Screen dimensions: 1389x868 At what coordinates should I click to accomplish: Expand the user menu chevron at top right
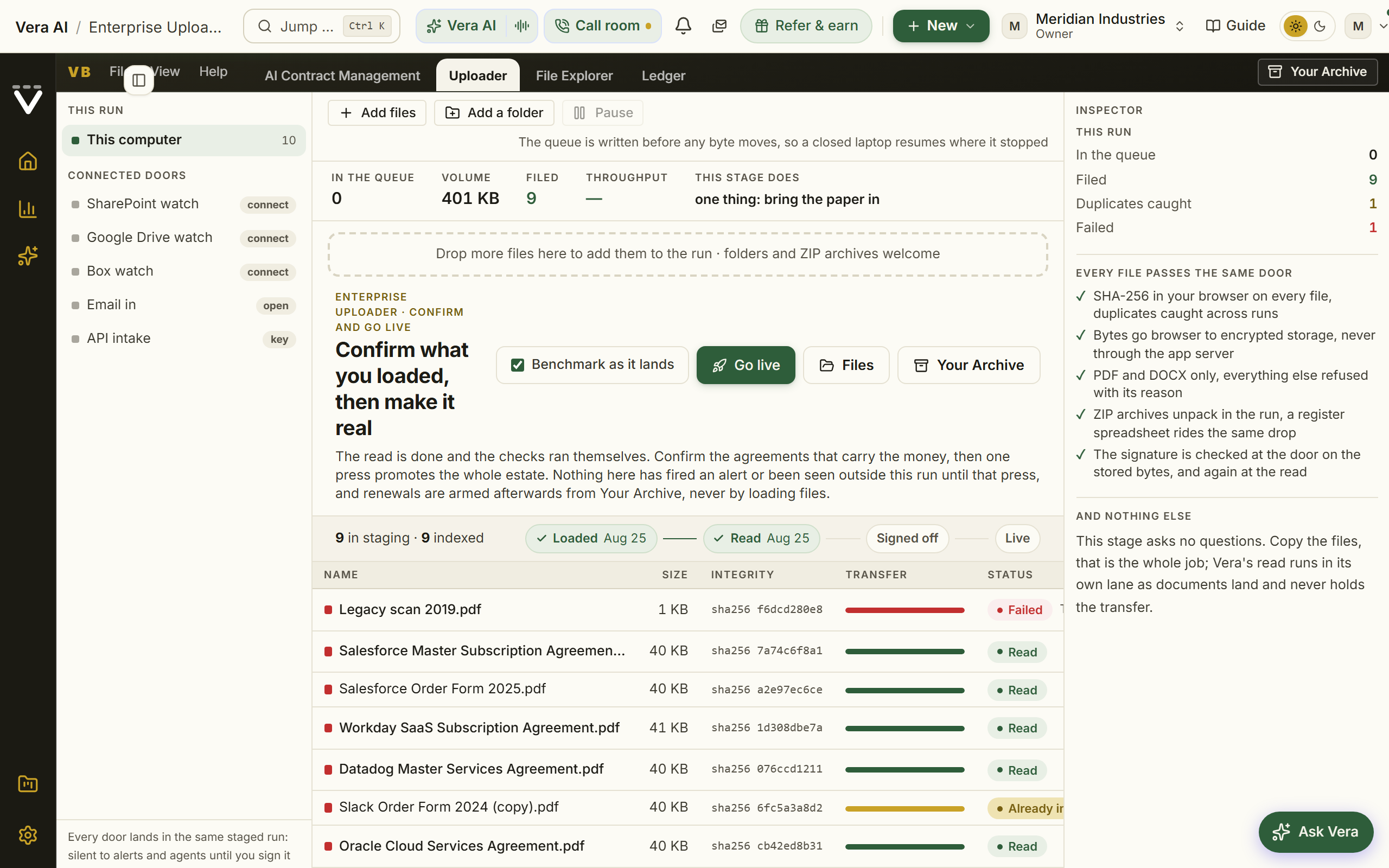pos(1382,27)
